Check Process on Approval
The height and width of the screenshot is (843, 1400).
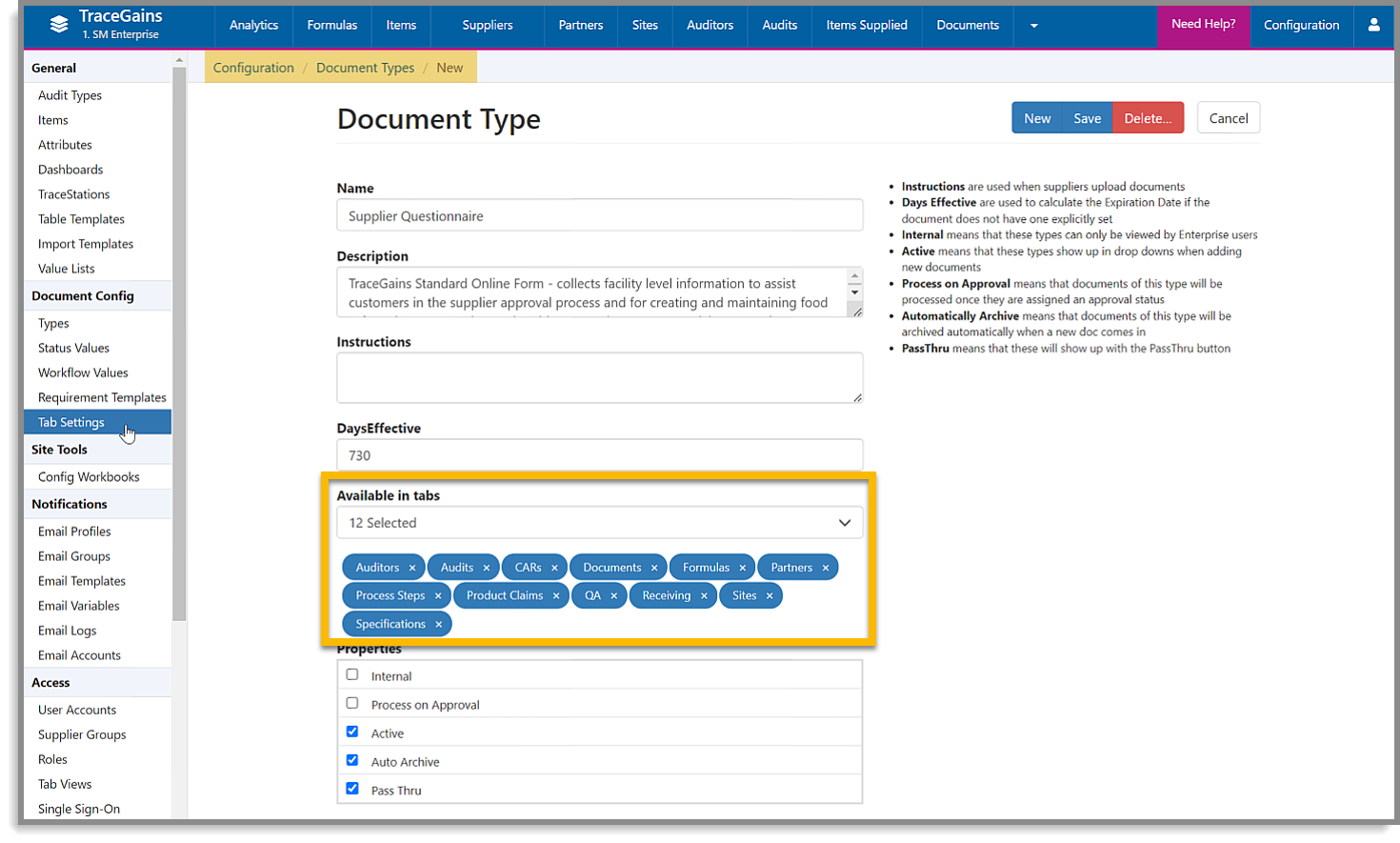[352, 703]
